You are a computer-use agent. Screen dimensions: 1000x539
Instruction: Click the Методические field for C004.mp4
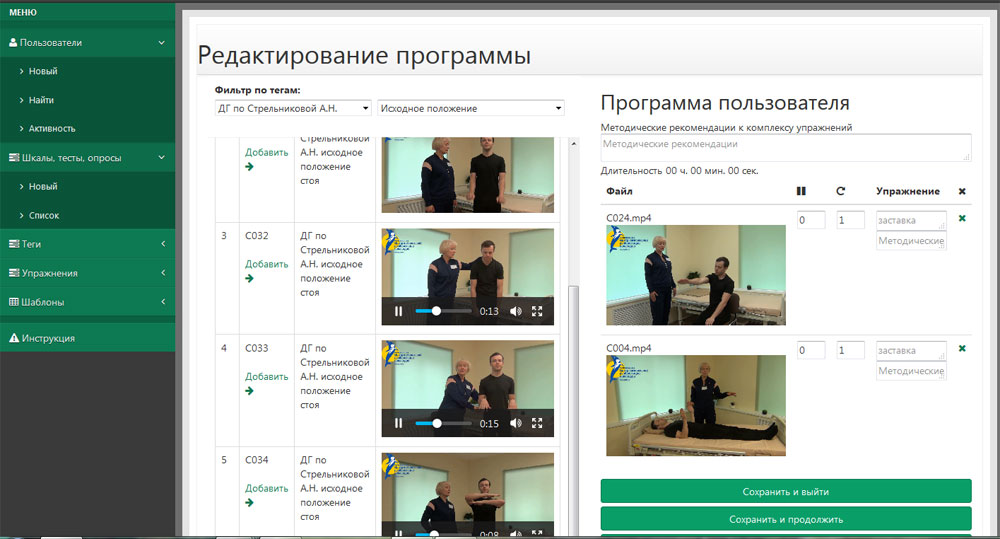tap(911, 371)
